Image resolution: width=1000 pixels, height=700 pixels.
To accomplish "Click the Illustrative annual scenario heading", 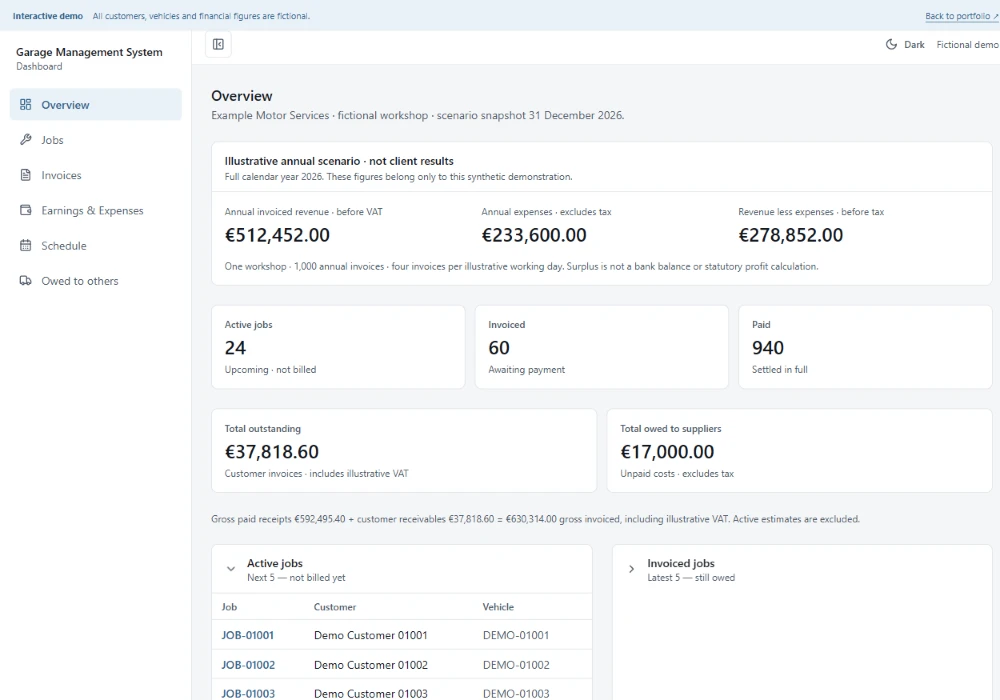I will (x=339, y=161).
